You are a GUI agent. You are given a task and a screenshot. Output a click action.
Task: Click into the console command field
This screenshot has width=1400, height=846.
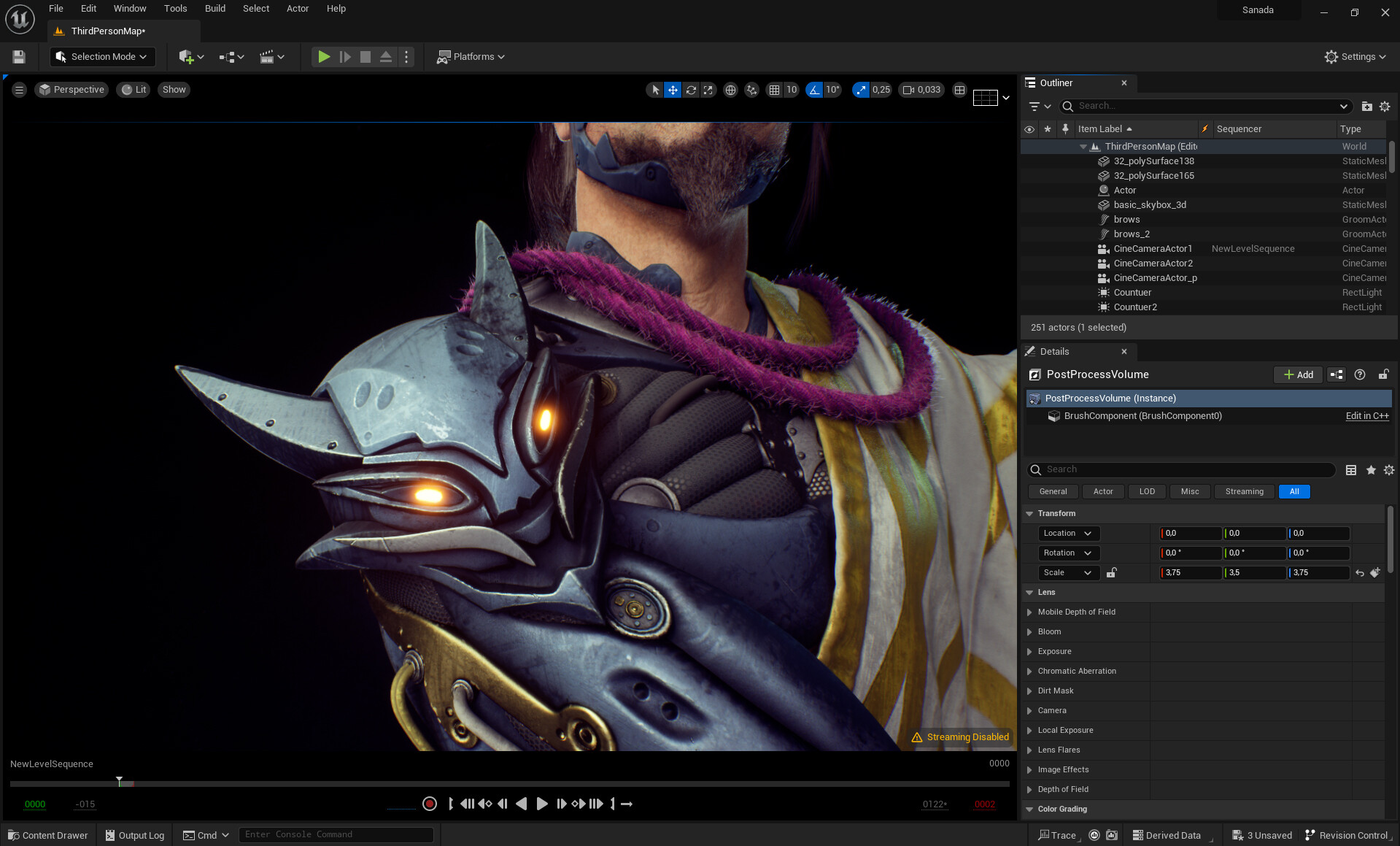click(x=336, y=835)
